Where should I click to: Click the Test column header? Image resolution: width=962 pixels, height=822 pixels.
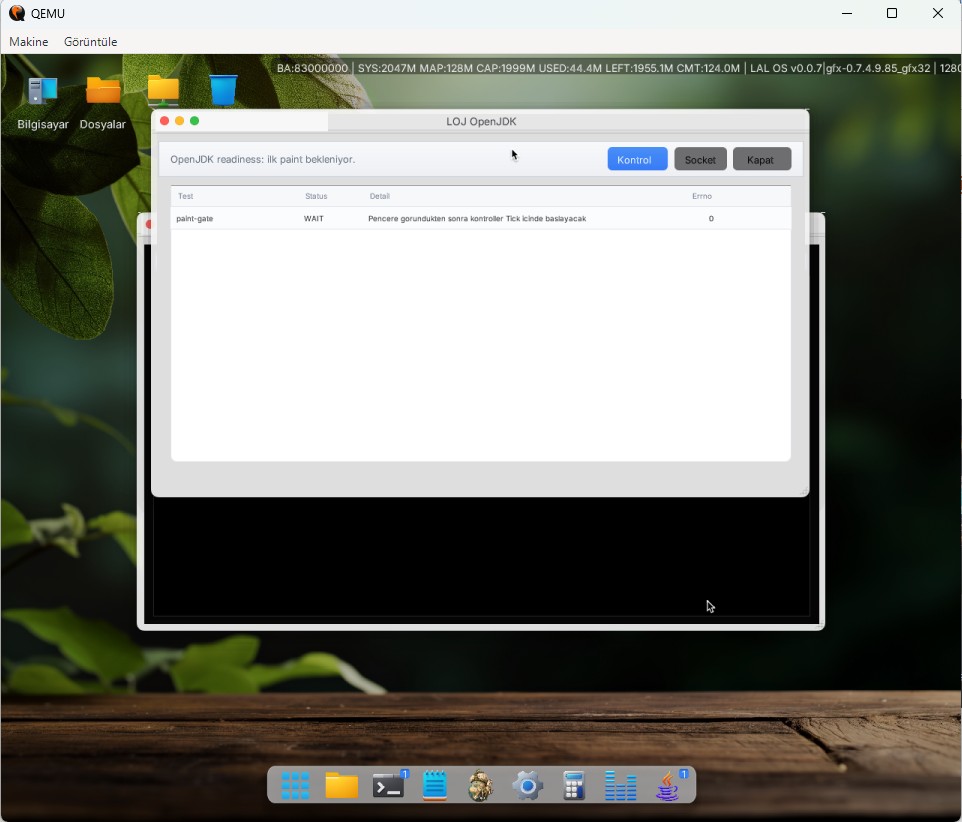pyautogui.click(x=185, y=196)
